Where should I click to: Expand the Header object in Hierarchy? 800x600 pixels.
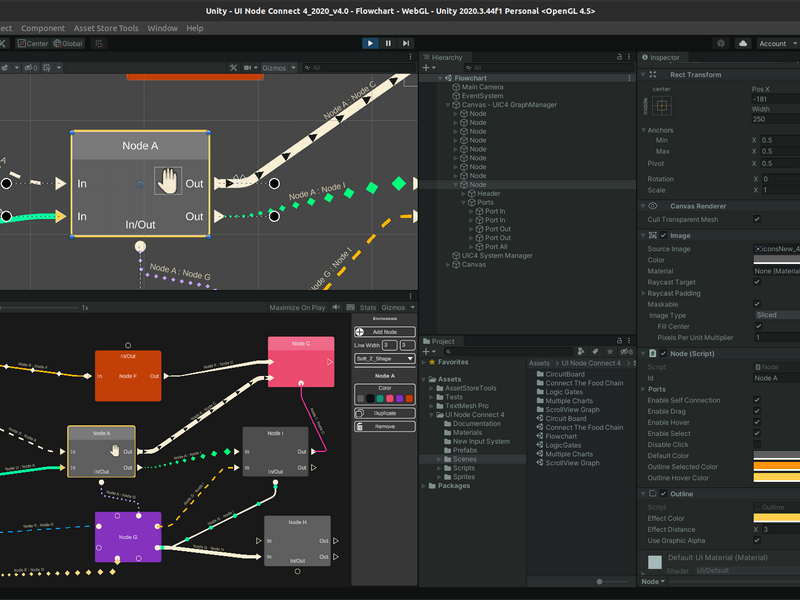pos(464,194)
